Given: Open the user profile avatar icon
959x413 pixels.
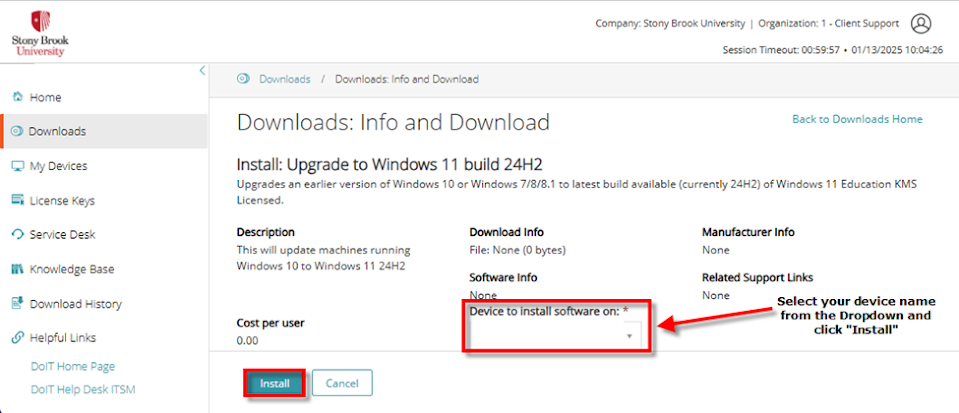Looking at the screenshot, I should (920, 24).
